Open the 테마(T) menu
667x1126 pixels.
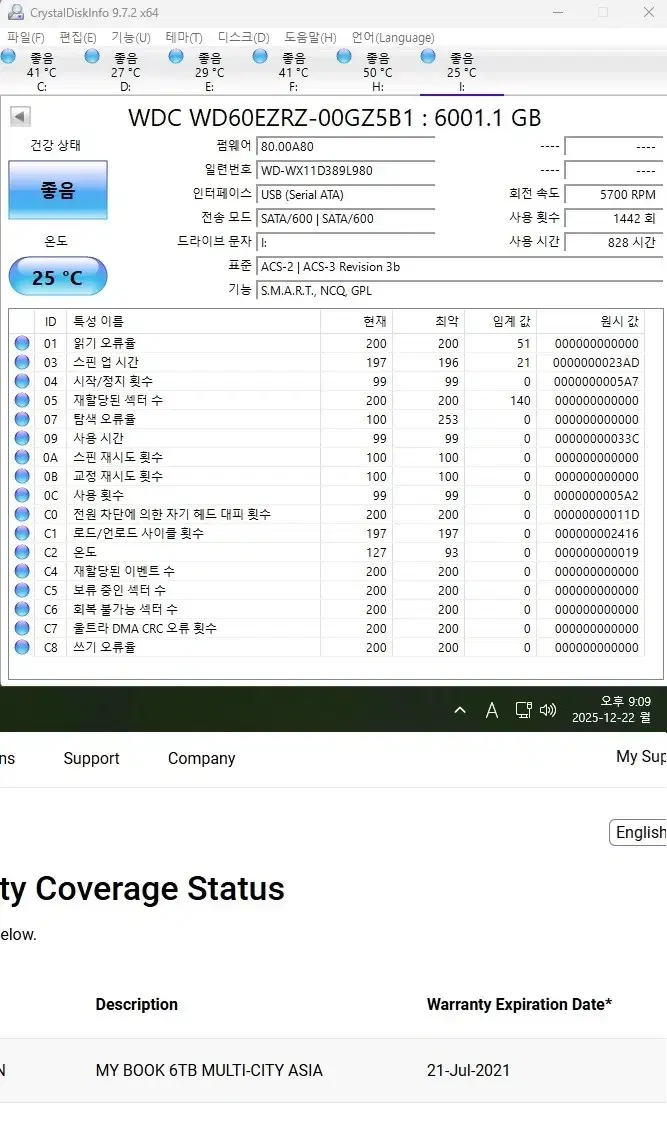click(x=184, y=37)
